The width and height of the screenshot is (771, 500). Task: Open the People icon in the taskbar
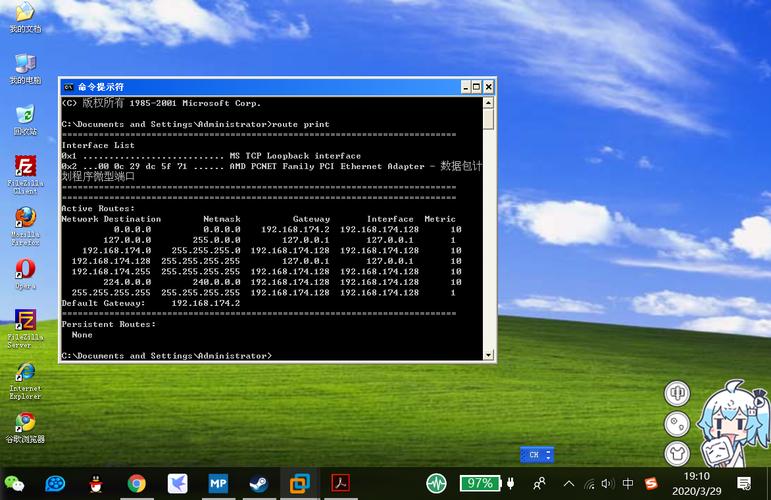(x=539, y=484)
